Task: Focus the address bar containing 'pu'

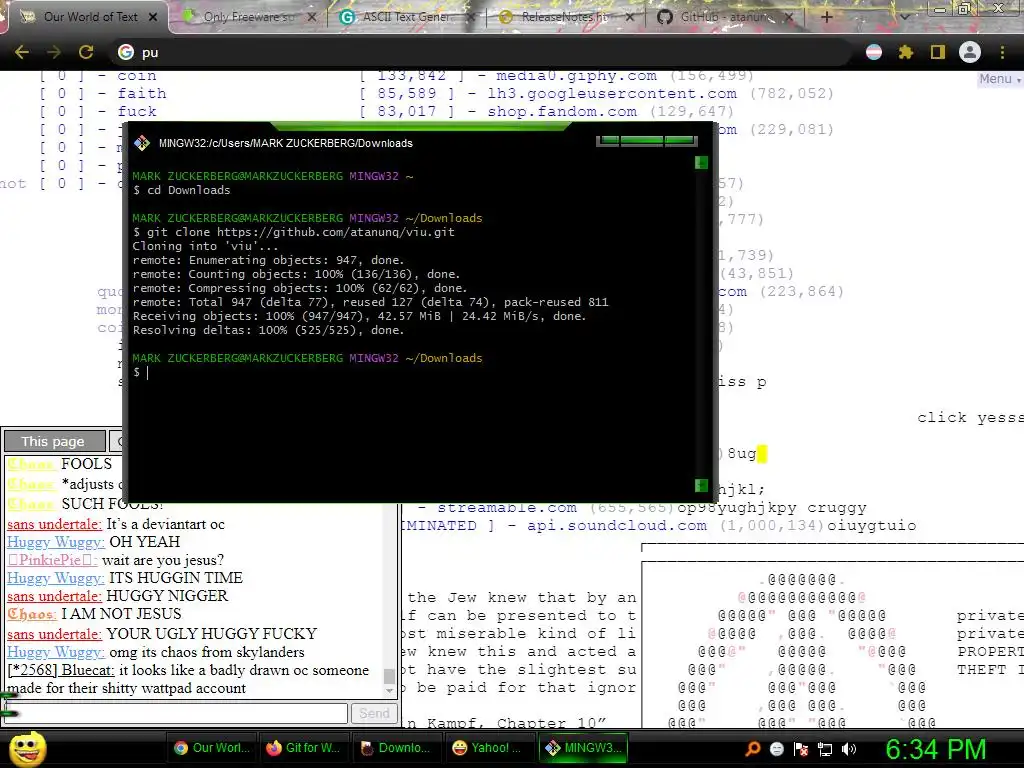Action: [483, 52]
